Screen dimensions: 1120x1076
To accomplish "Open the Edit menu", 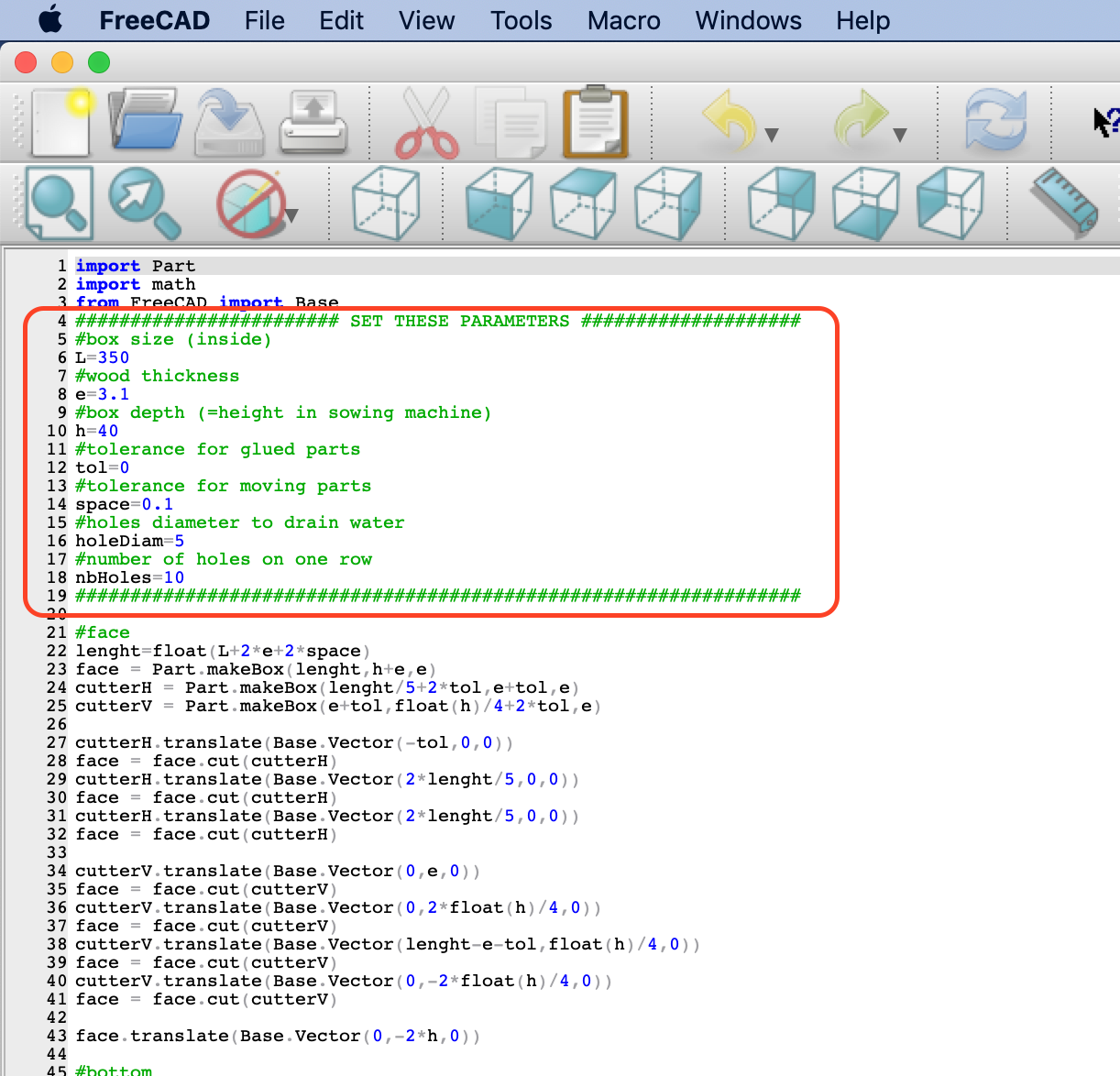I will (x=342, y=20).
